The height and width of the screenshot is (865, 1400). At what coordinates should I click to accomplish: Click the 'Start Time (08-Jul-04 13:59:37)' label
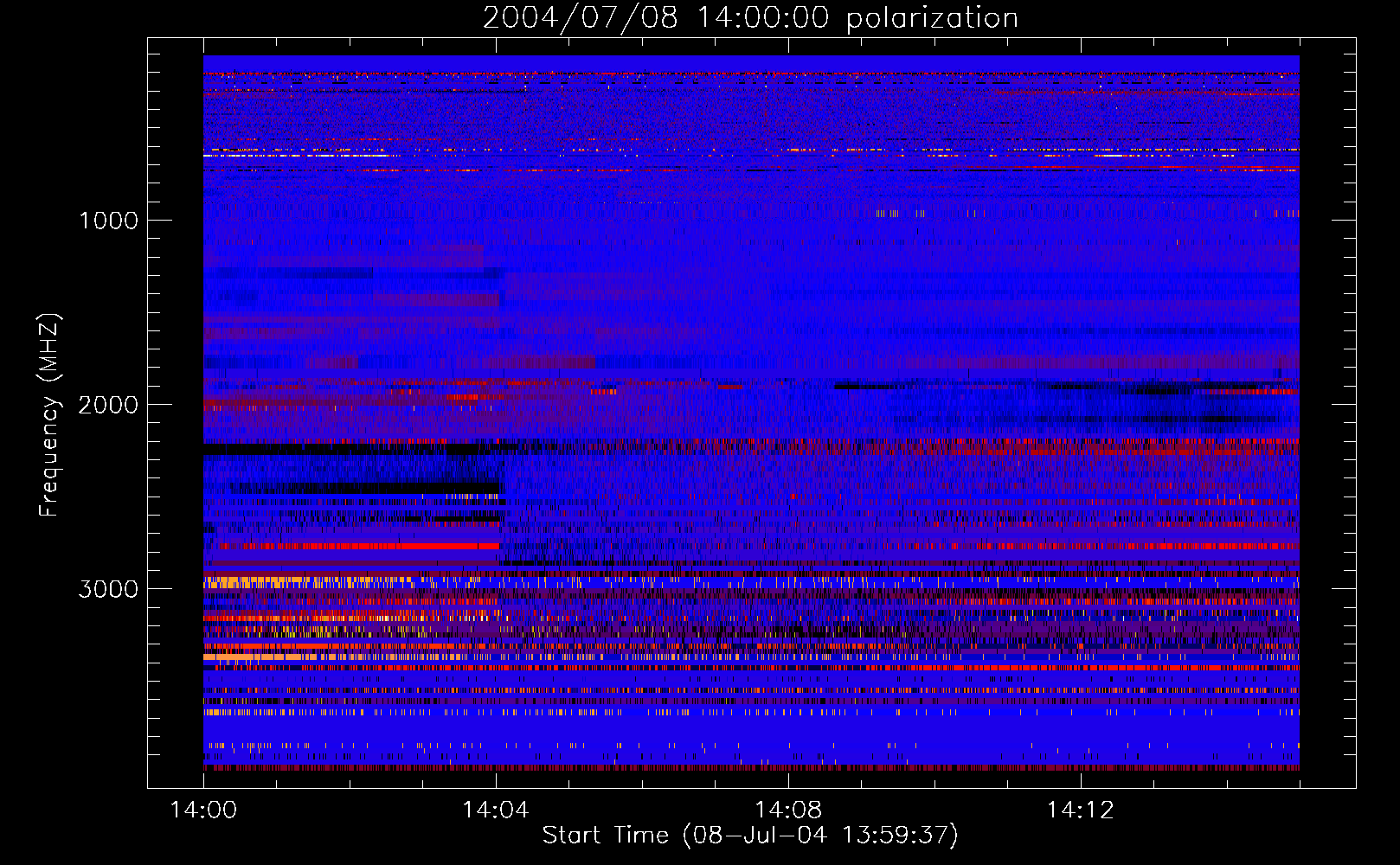pos(750,836)
